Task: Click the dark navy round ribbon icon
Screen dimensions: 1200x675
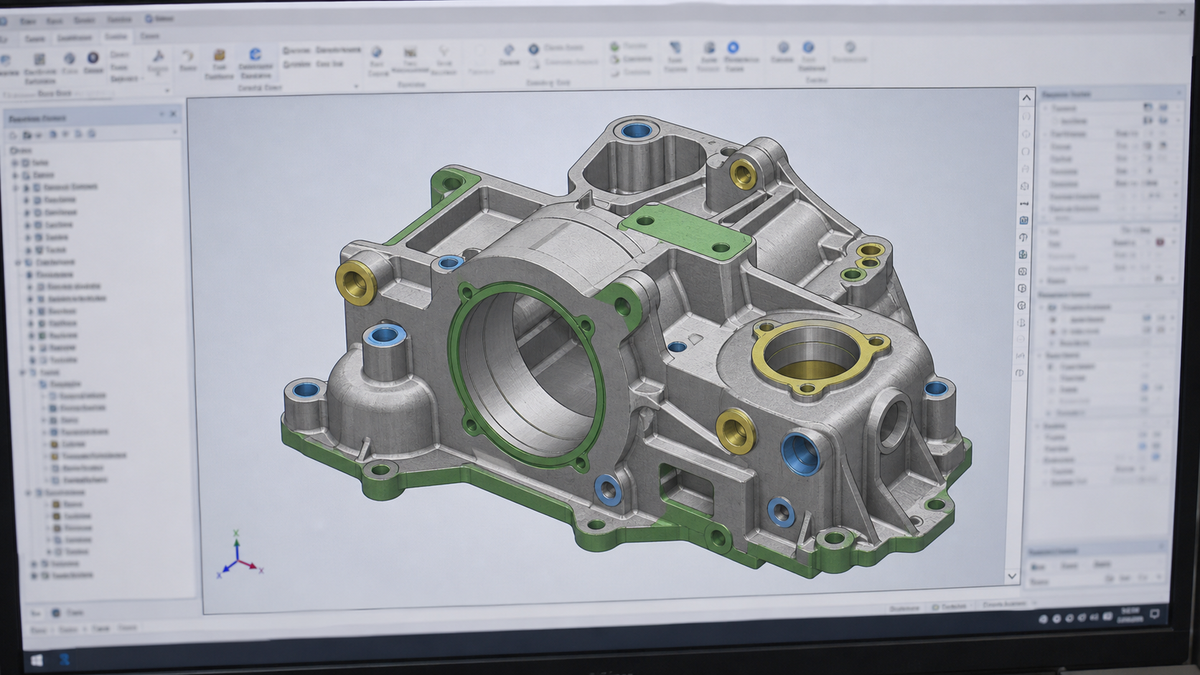Action: point(93,58)
